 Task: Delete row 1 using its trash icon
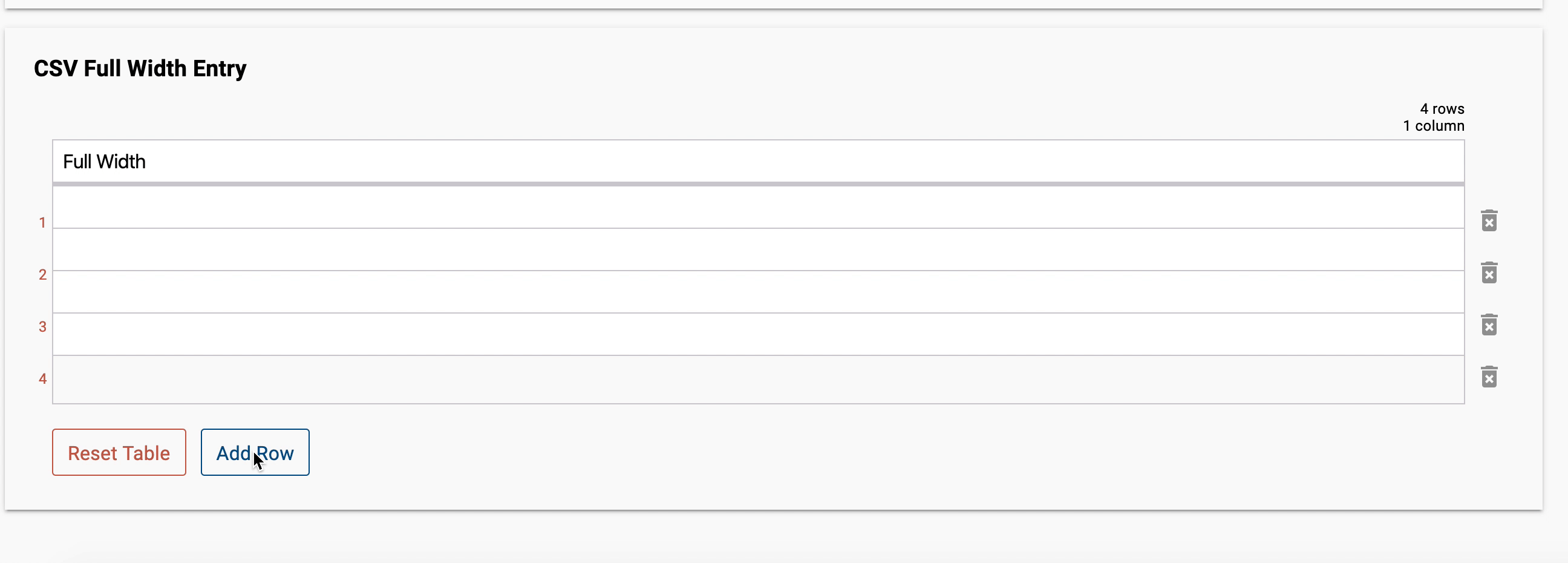coord(1489,220)
